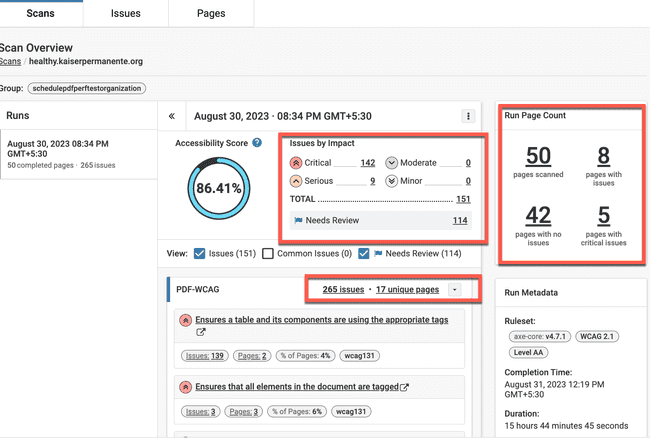The width and height of the screenshot is (650, 438).
Task: Uncheck the Needs Review (114) checkbox
Action: point(366,254)
